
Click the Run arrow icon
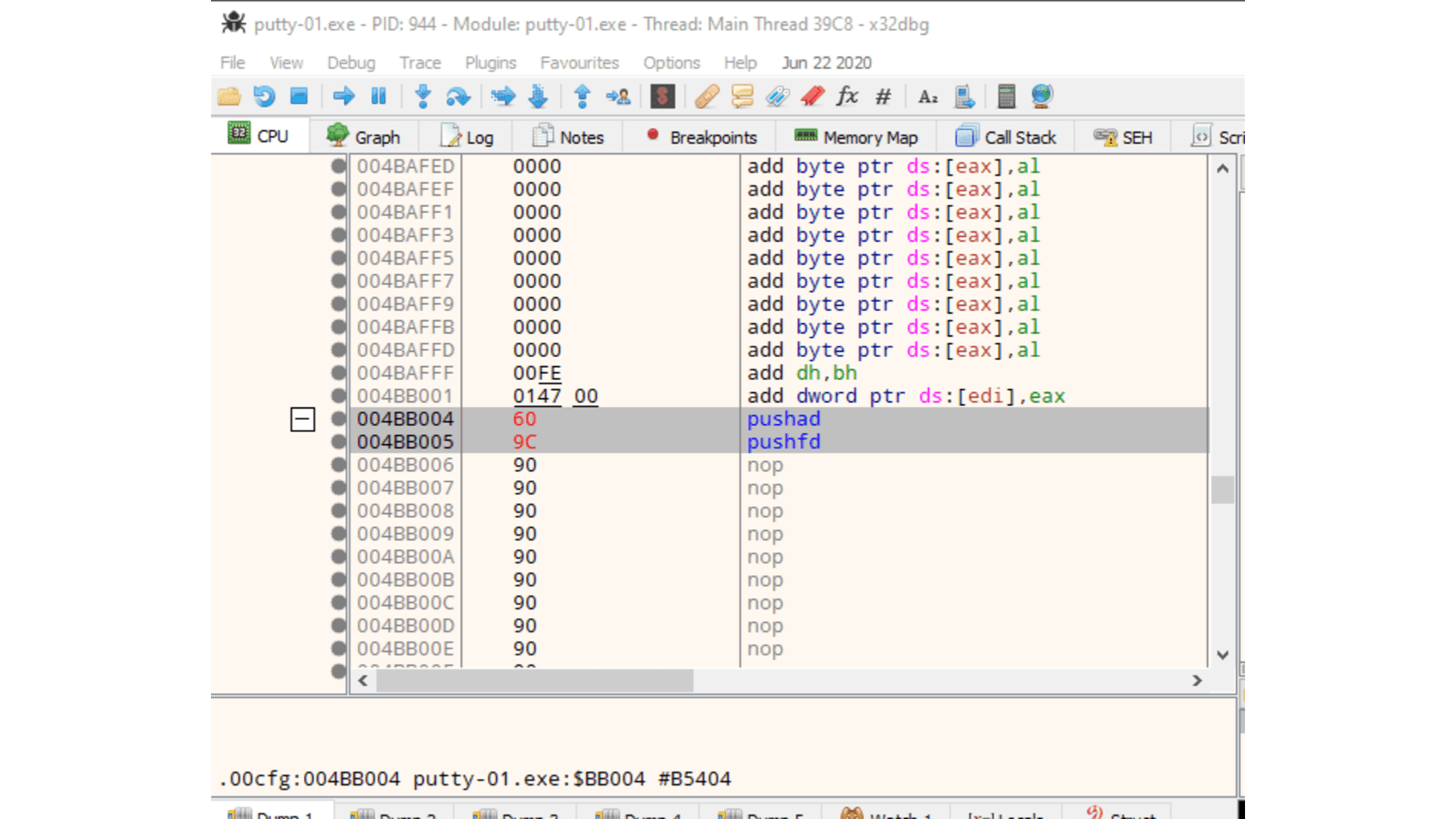[344, 96]
